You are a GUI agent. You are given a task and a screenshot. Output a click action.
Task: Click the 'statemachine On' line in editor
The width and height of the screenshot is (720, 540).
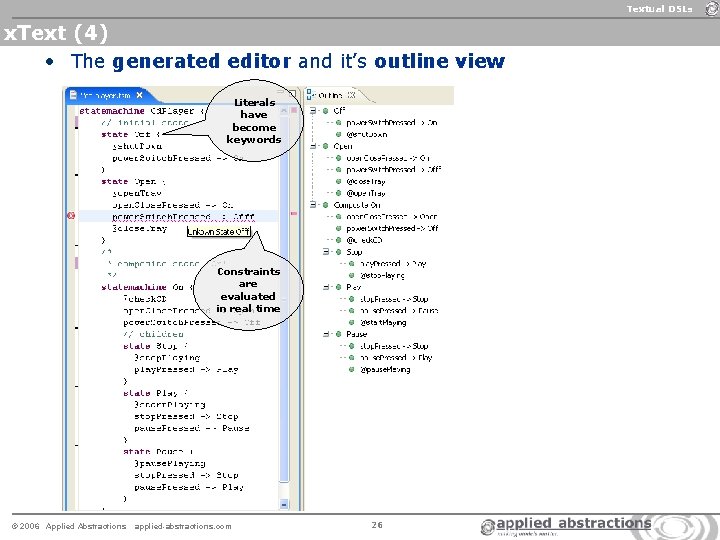[147, 287]
